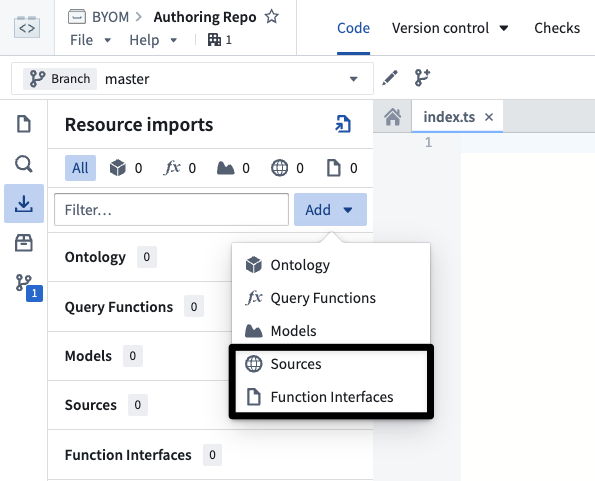Open the Files sidebar panel
The image size is (595, 481).
(24, 124)
